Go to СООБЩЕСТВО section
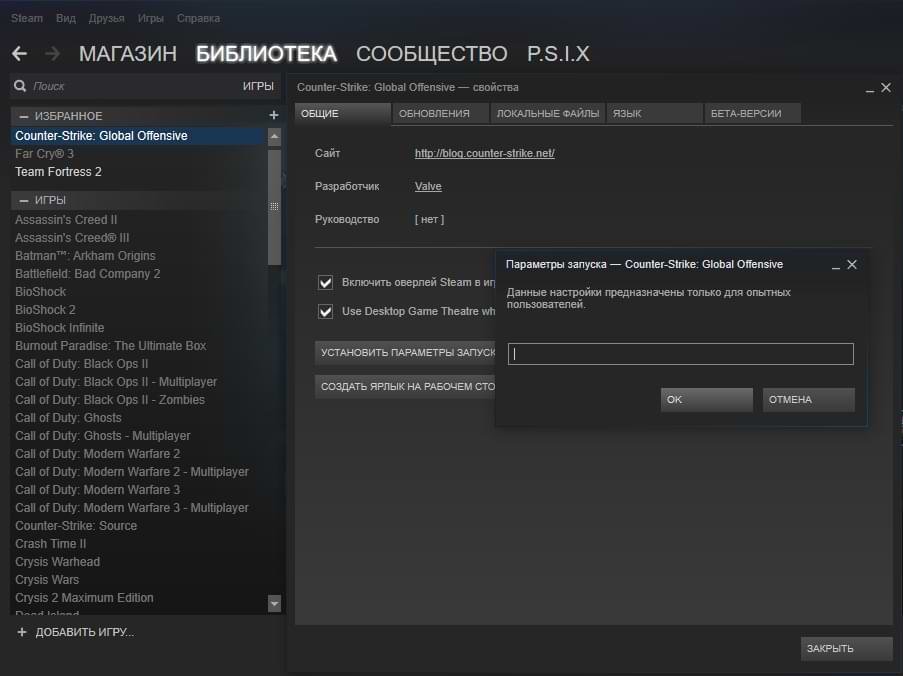 click(x=431, y=54)
